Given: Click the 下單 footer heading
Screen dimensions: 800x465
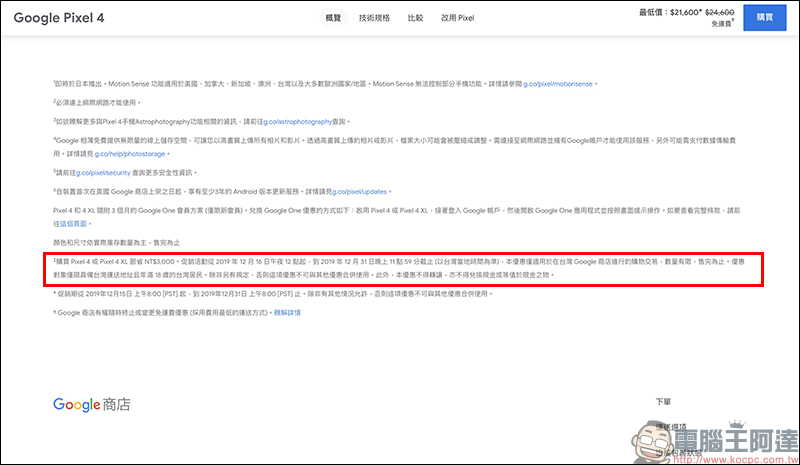Looking at the screenshot, I should pos(663,402).
